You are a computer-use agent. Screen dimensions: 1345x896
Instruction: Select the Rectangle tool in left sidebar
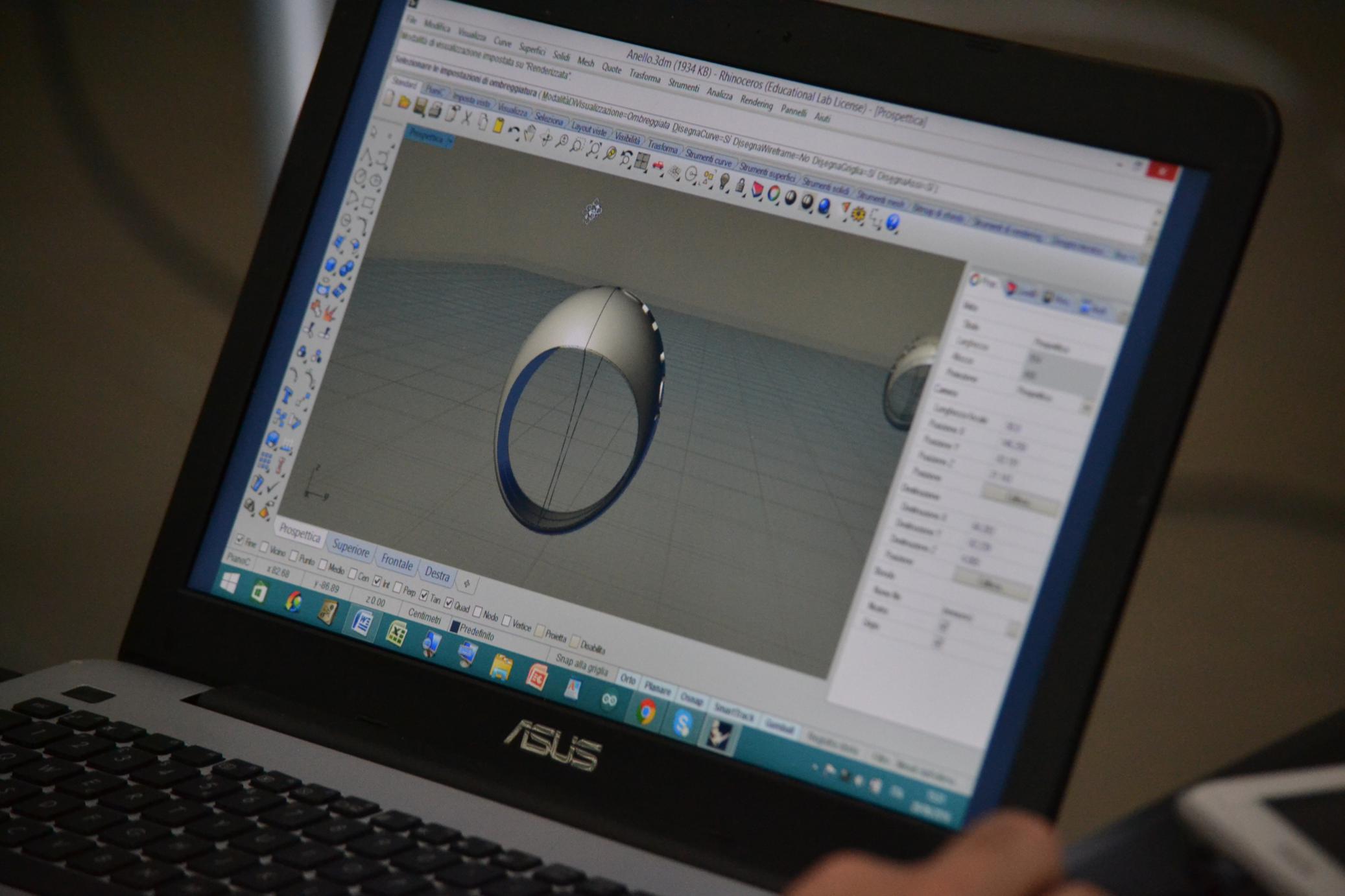[369, 203]
